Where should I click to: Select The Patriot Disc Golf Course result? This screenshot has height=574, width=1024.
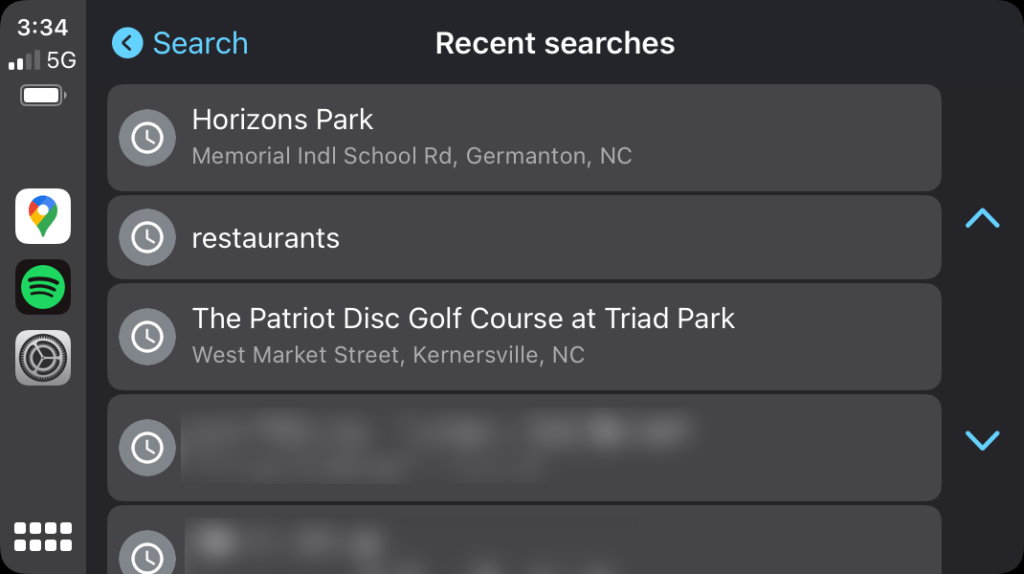[x=524, y=337]
